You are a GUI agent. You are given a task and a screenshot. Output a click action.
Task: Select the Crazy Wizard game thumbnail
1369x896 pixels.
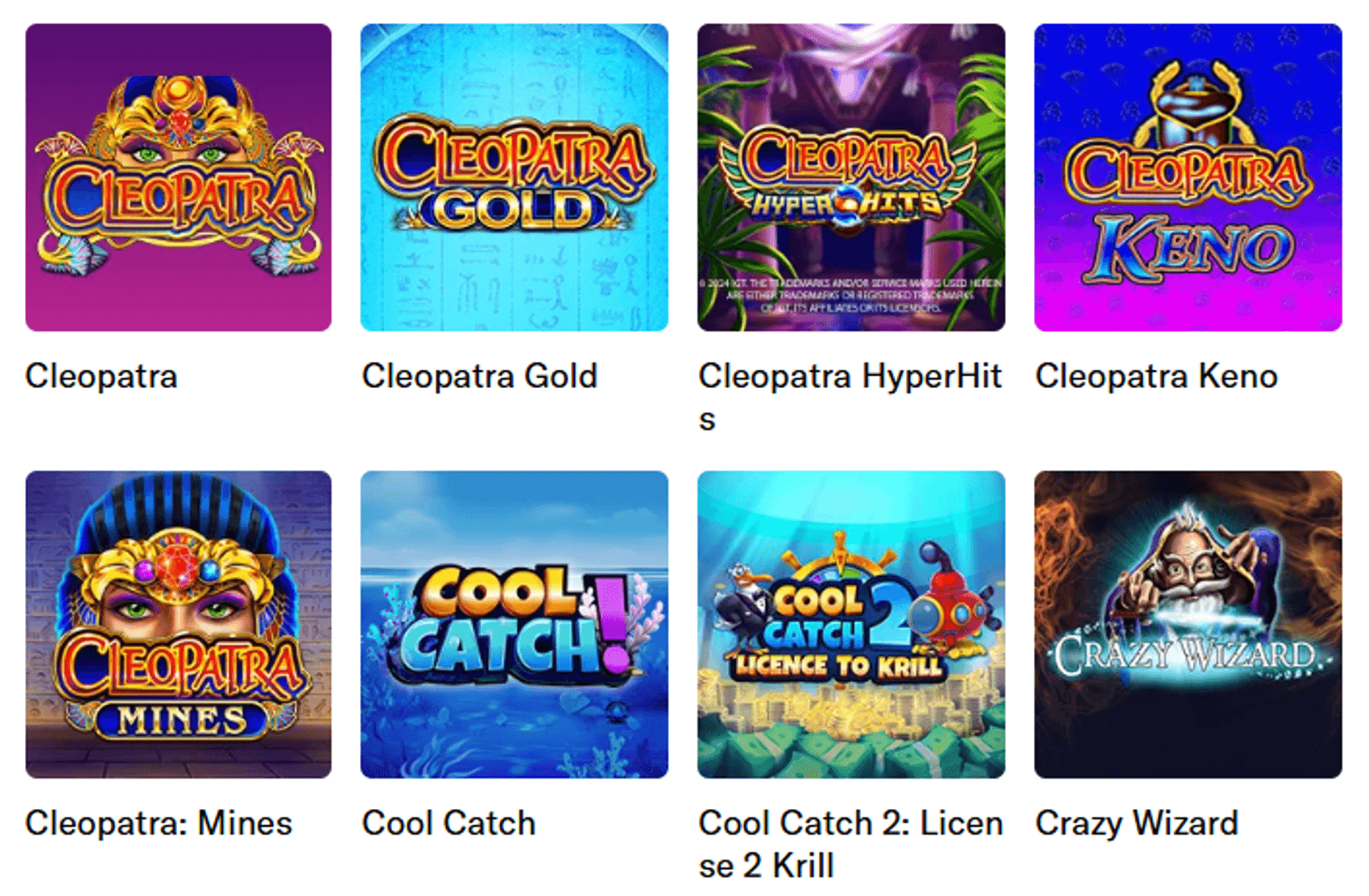(1188, 625)
